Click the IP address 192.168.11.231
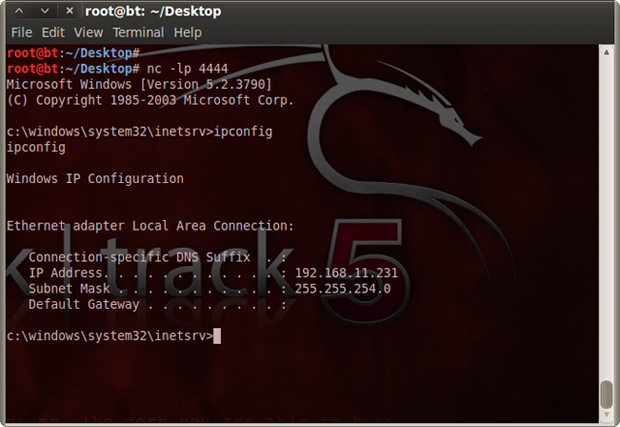 coord(346,273)
